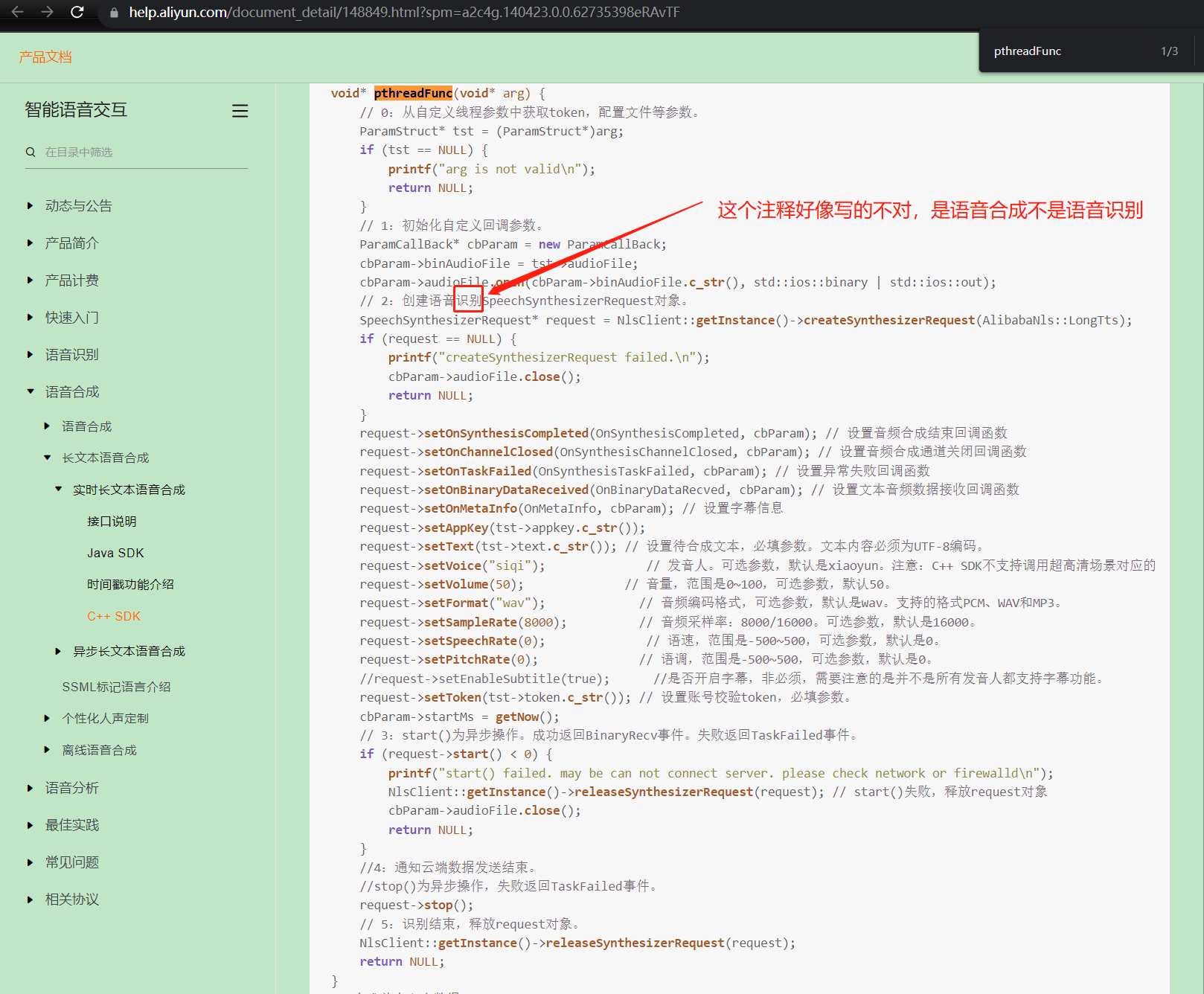1204x994 pixels.
Task: Open the 常见问题 section
Action: tap(71, 862)
